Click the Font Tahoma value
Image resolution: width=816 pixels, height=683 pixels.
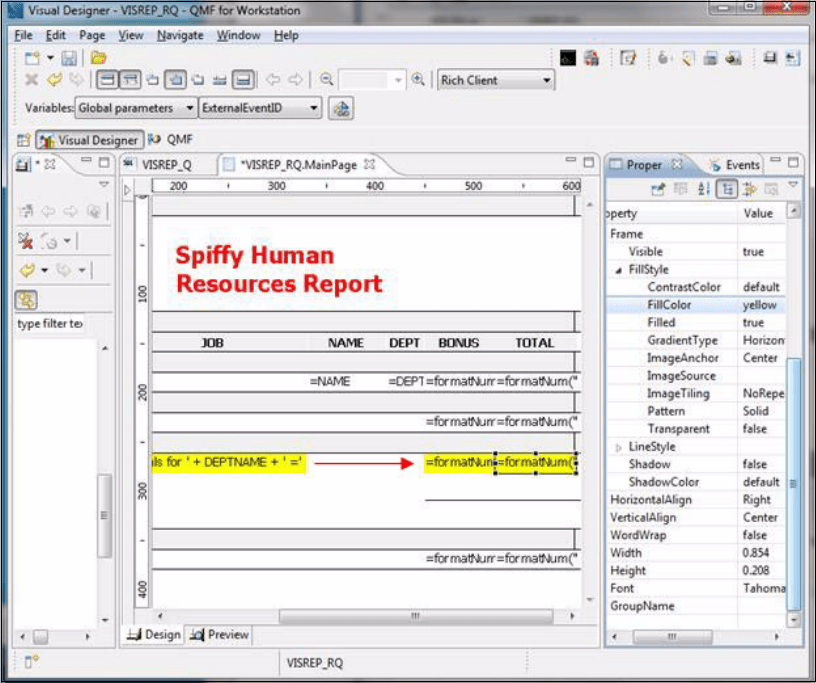[x=763, y=588]
